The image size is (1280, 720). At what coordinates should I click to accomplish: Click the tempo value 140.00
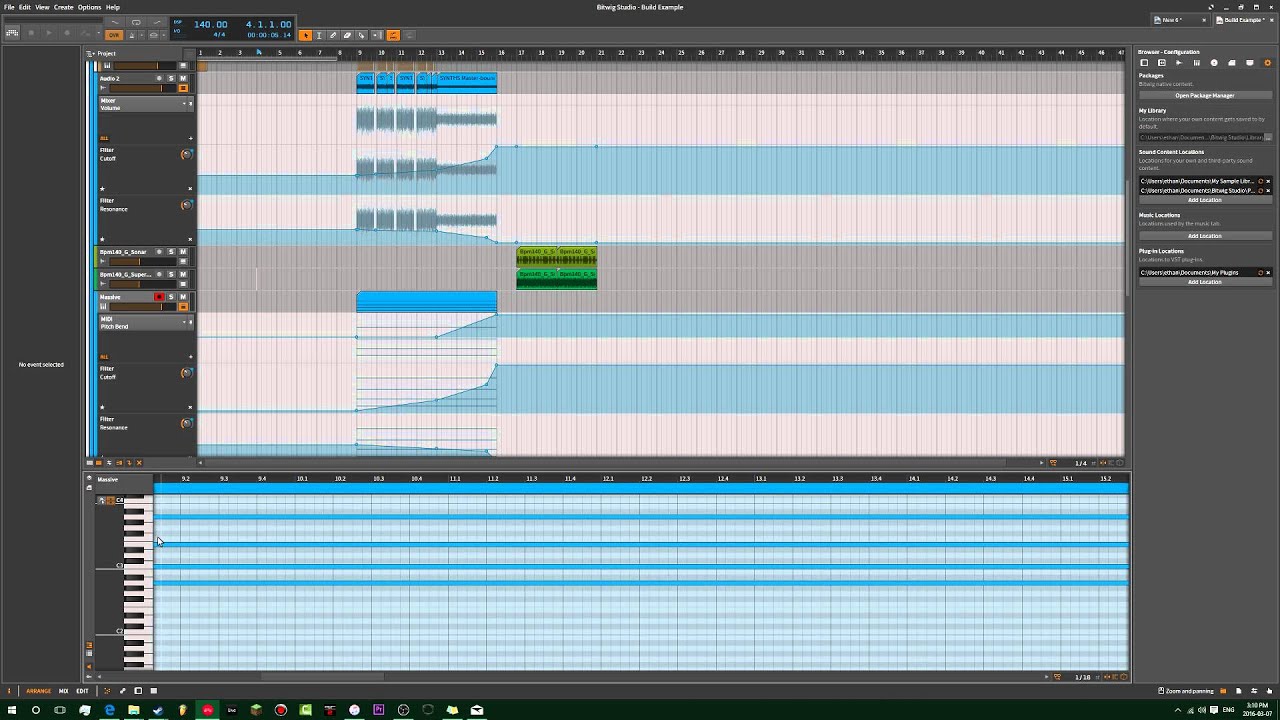(x=210, y=24)
